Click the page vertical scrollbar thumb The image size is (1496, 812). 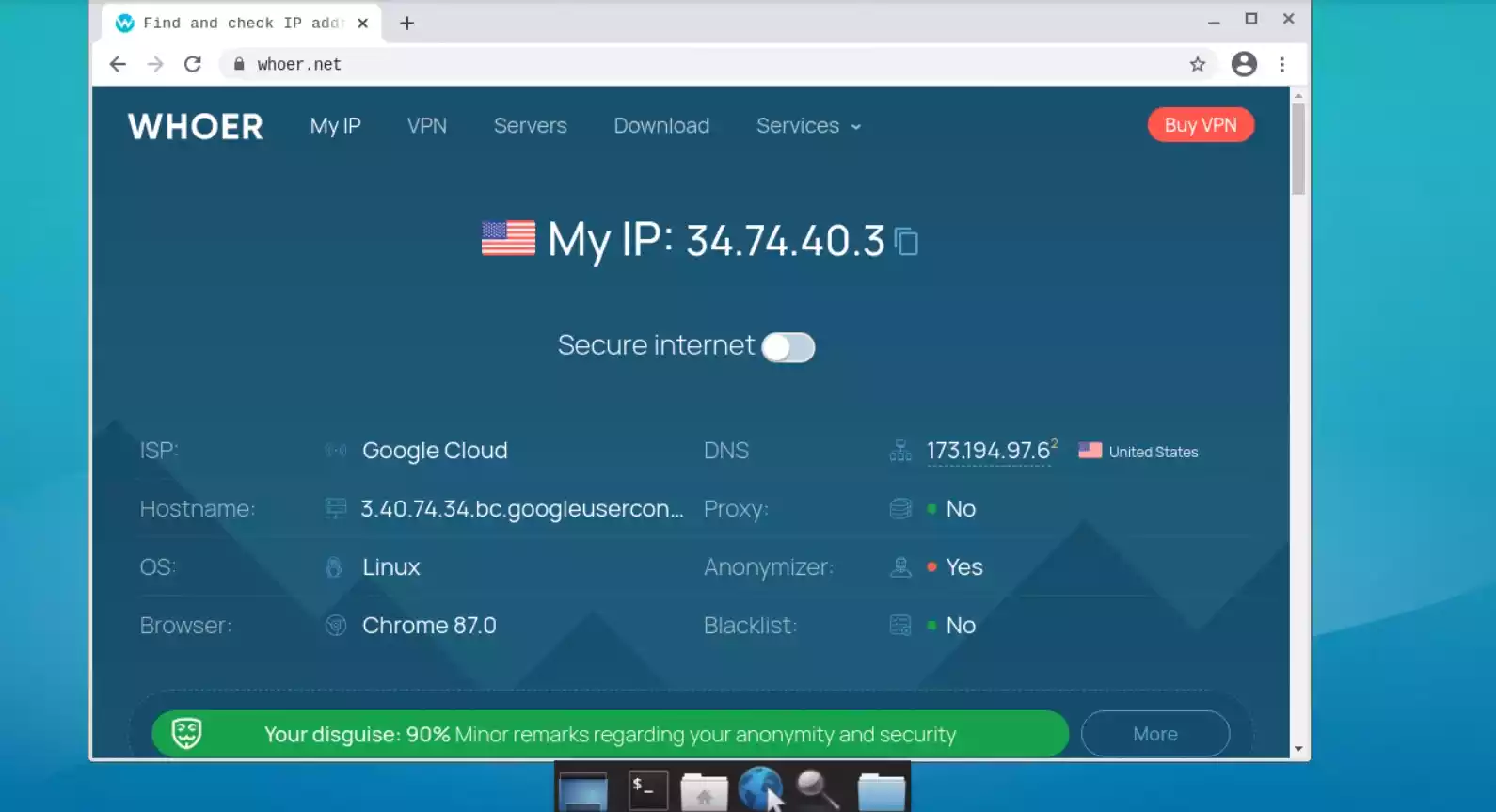1298,149
